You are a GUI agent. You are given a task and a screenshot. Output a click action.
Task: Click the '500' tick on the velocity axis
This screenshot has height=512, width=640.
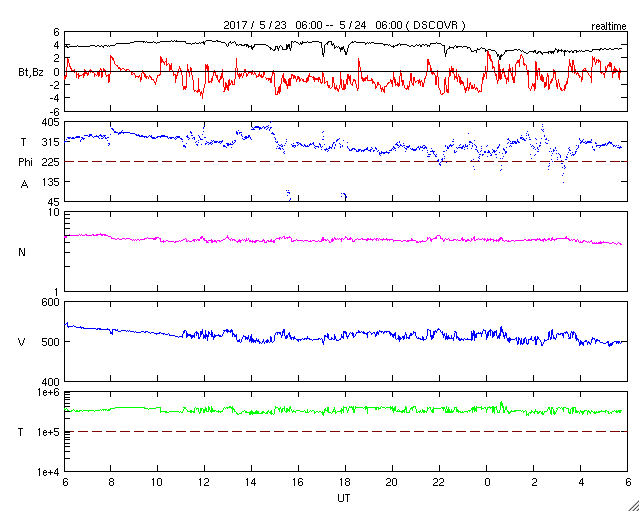(51, 342)
